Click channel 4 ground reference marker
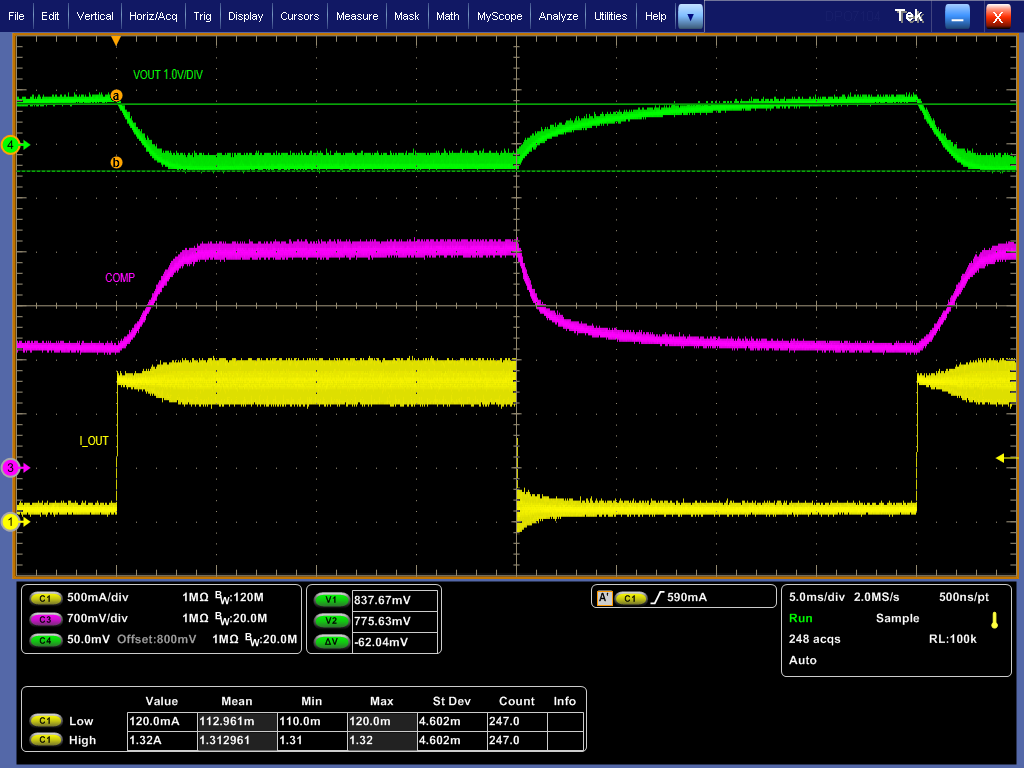Screen dimensions: 1024x768 click(12, 145)
